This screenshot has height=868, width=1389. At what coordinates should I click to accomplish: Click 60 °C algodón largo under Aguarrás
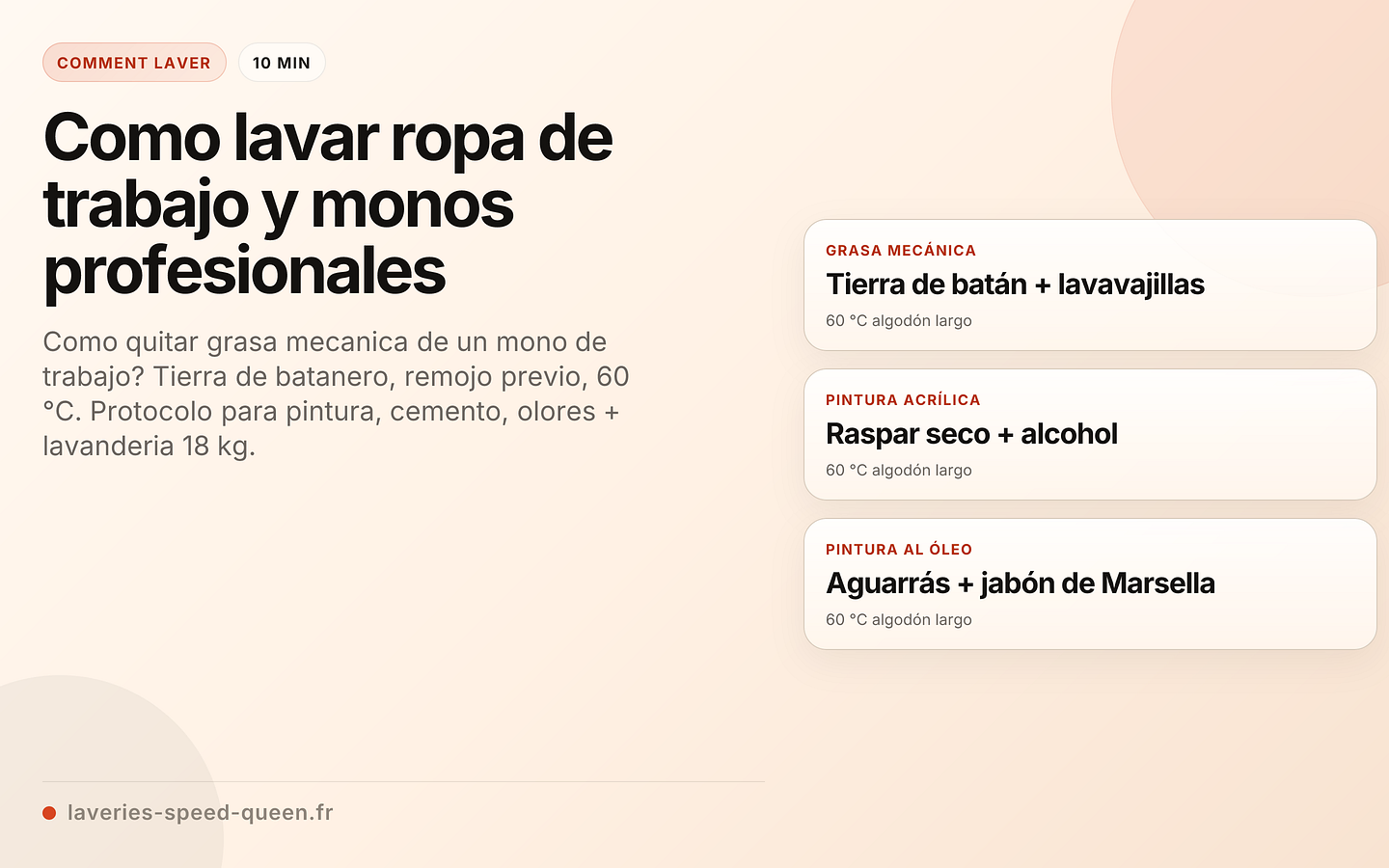pyautogui.click(x=899, y=620)
